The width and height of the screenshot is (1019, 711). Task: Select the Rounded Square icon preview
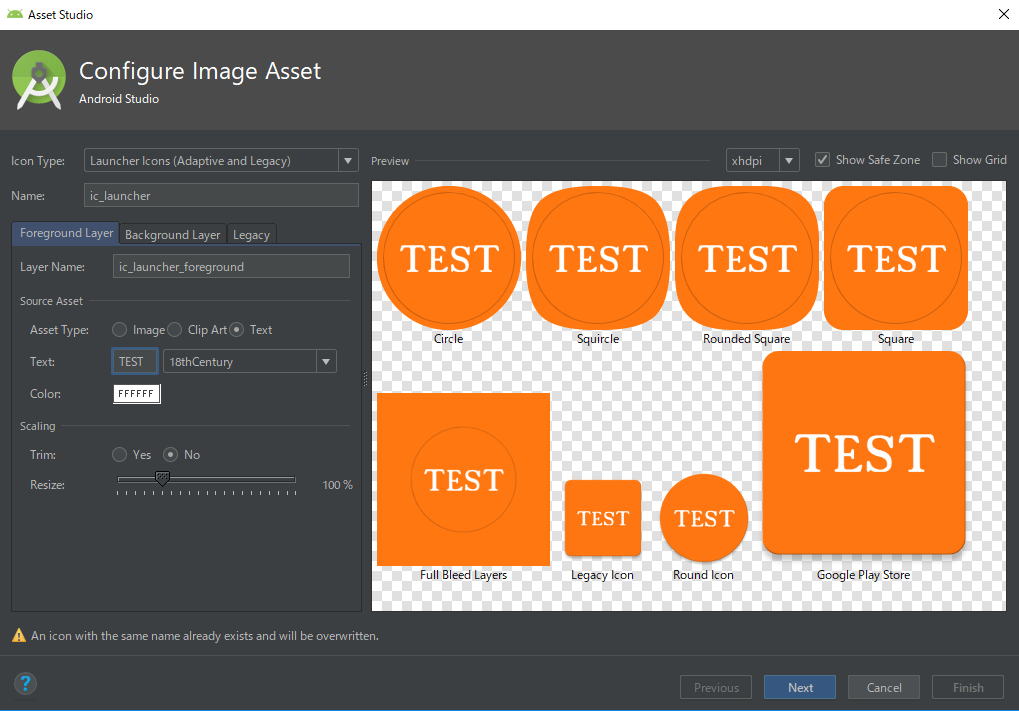[747, 258]
